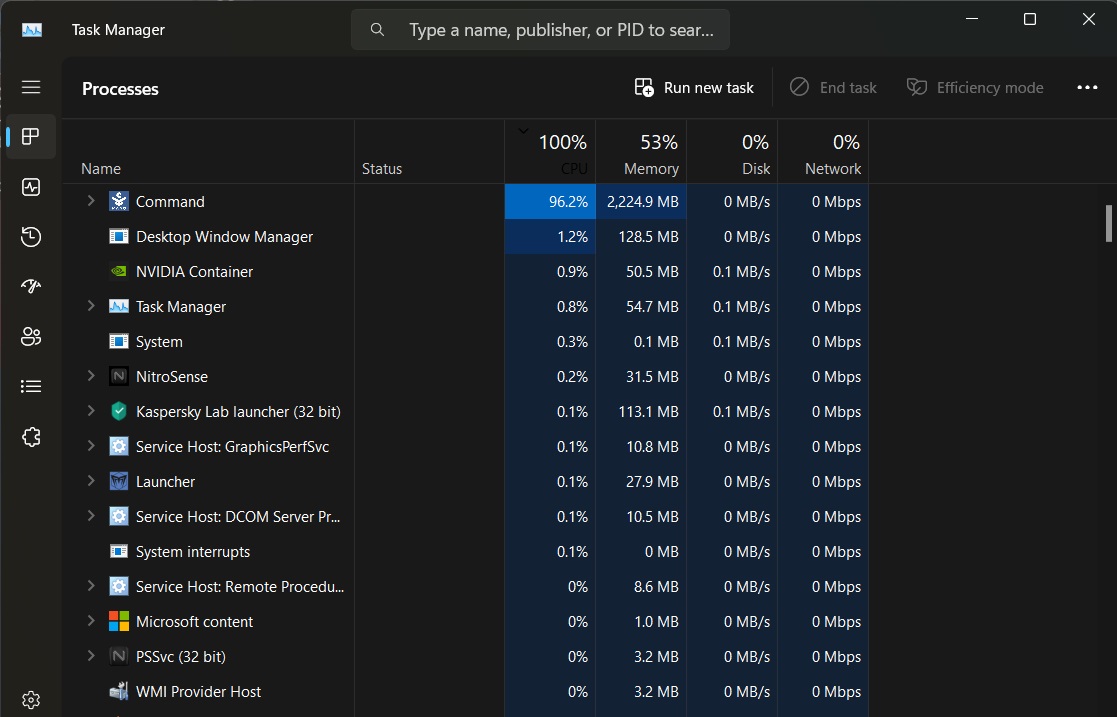The width and height of the screenshot is (1117, 717).
Task: Expand the Command process group
Action: [x=90, y=201]
